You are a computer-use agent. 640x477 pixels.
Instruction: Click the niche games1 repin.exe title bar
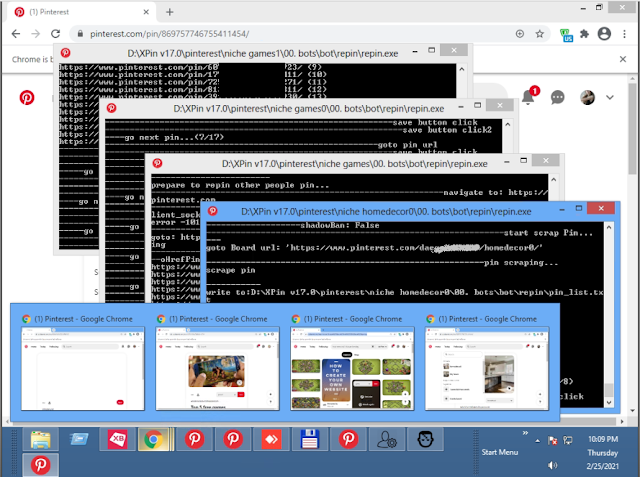tap(262, 53)
